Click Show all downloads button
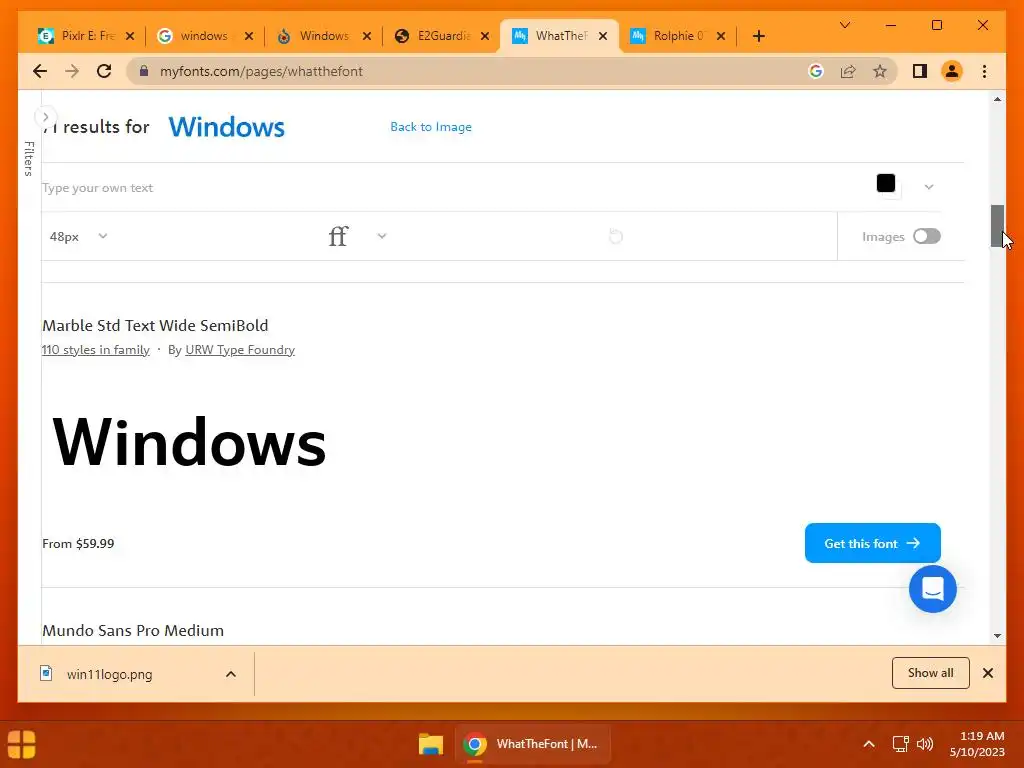 tap(931, 673)
